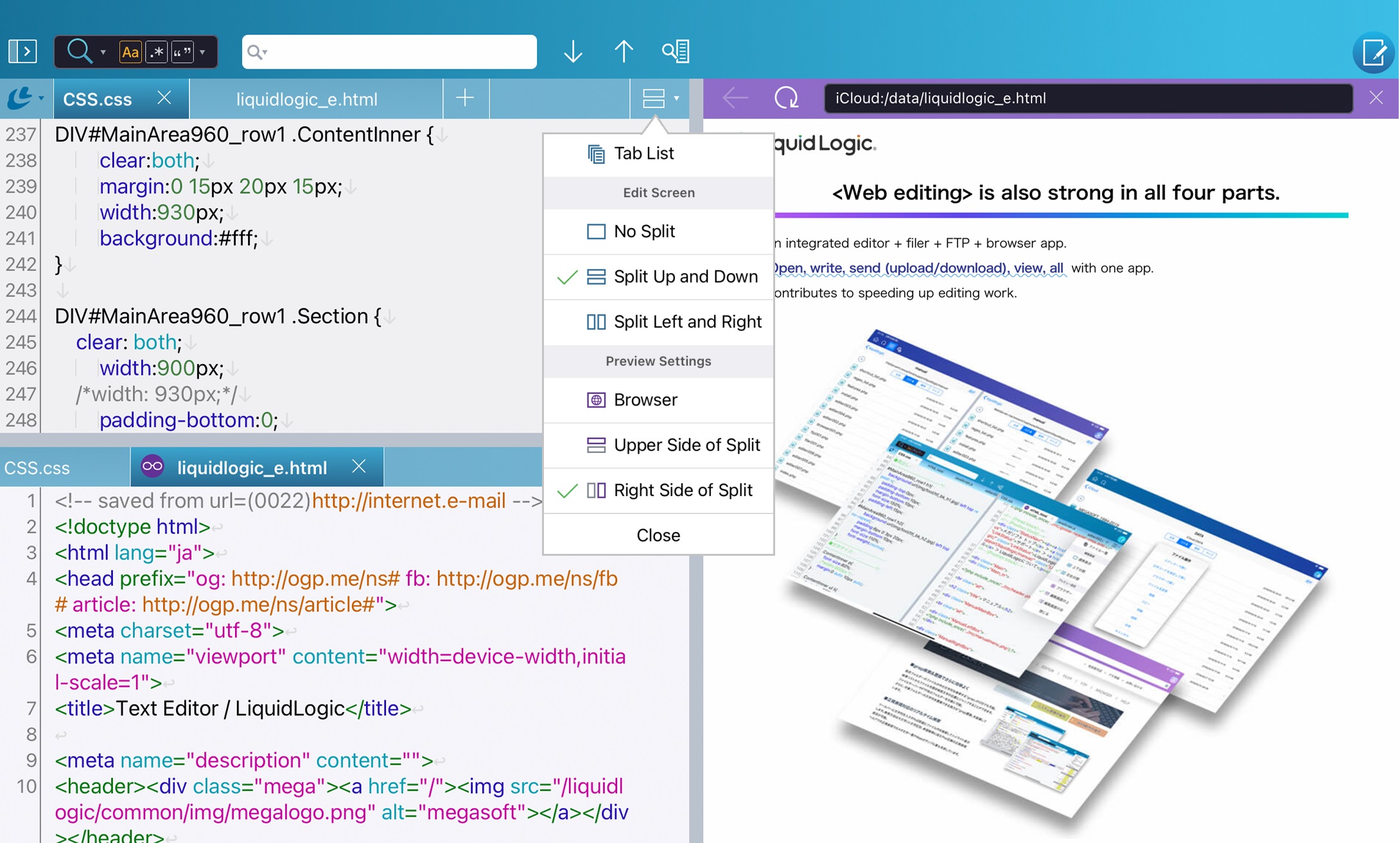
Task: Click the find next down arrow
Action: click(x=572, y=51)
